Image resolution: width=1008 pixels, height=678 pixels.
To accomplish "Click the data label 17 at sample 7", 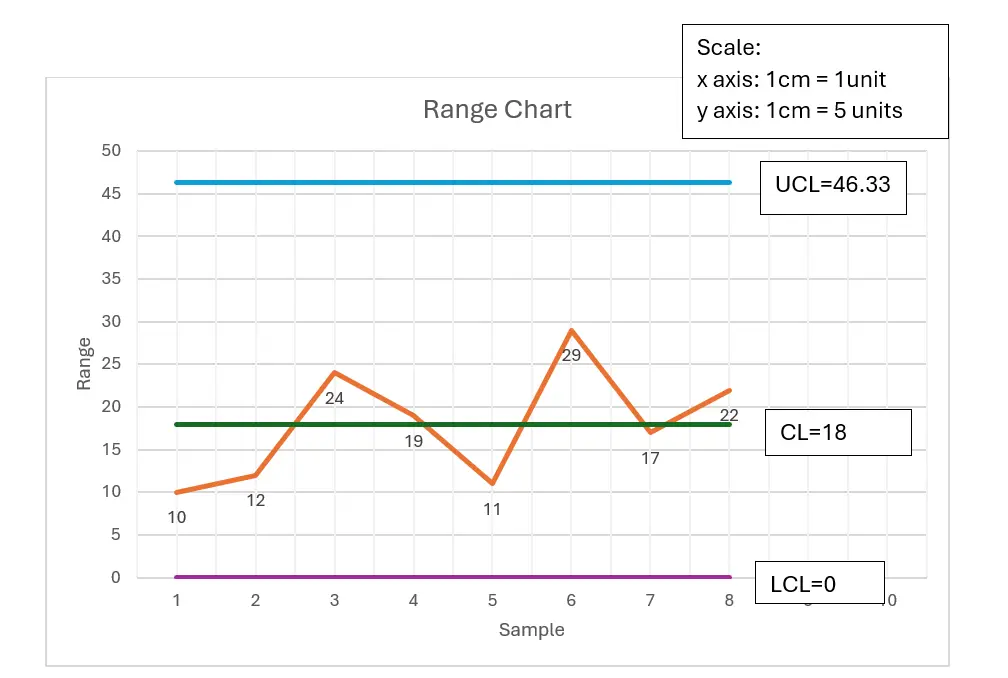I will coord(650,458).
